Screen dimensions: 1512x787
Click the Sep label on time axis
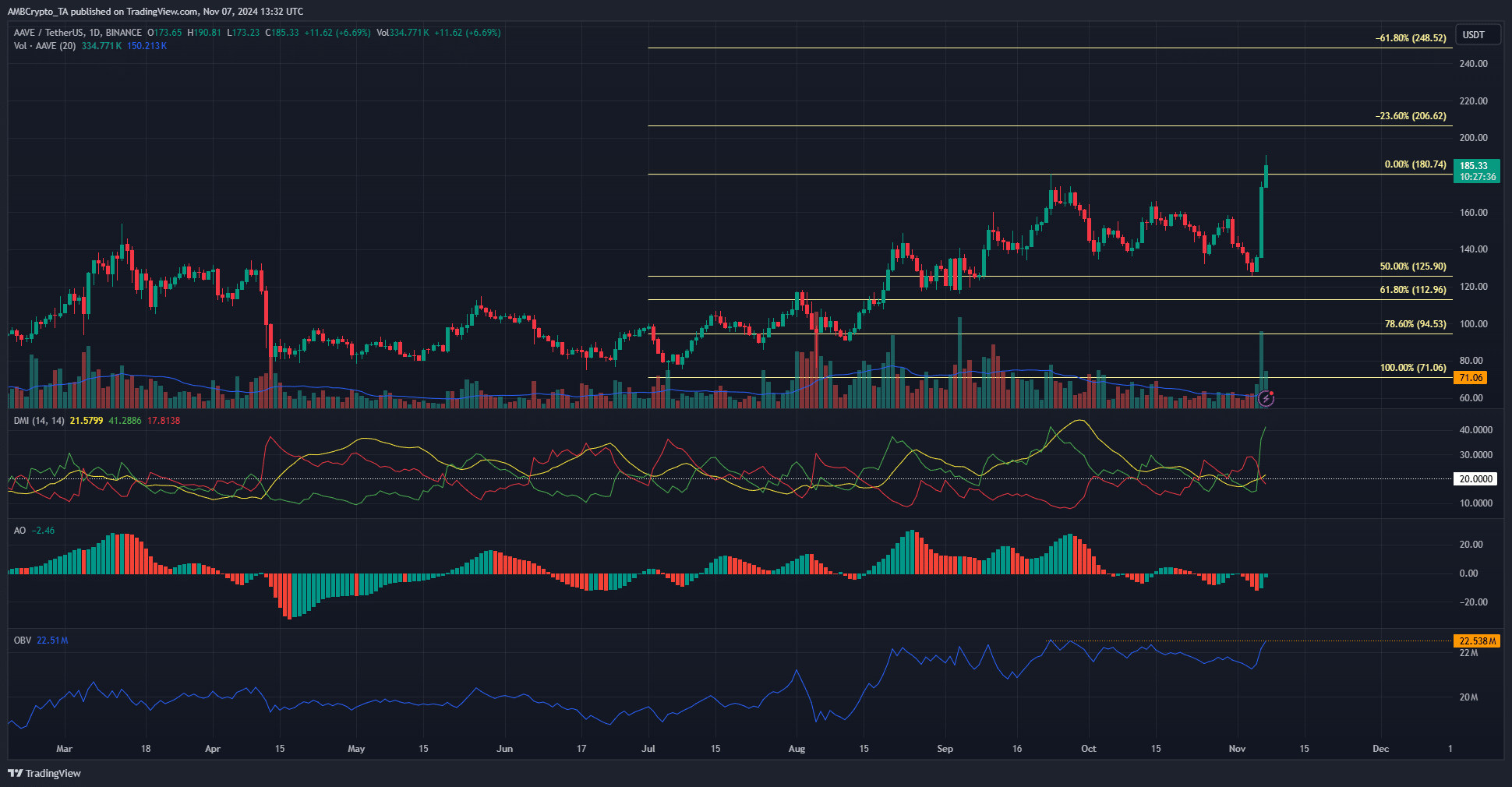pos(945,749)
